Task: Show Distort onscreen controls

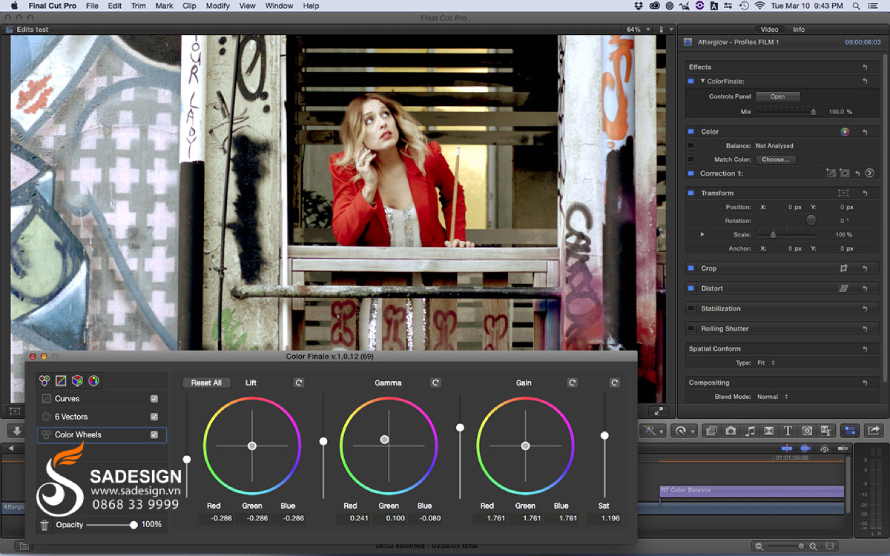Action: tap(843, 288)
